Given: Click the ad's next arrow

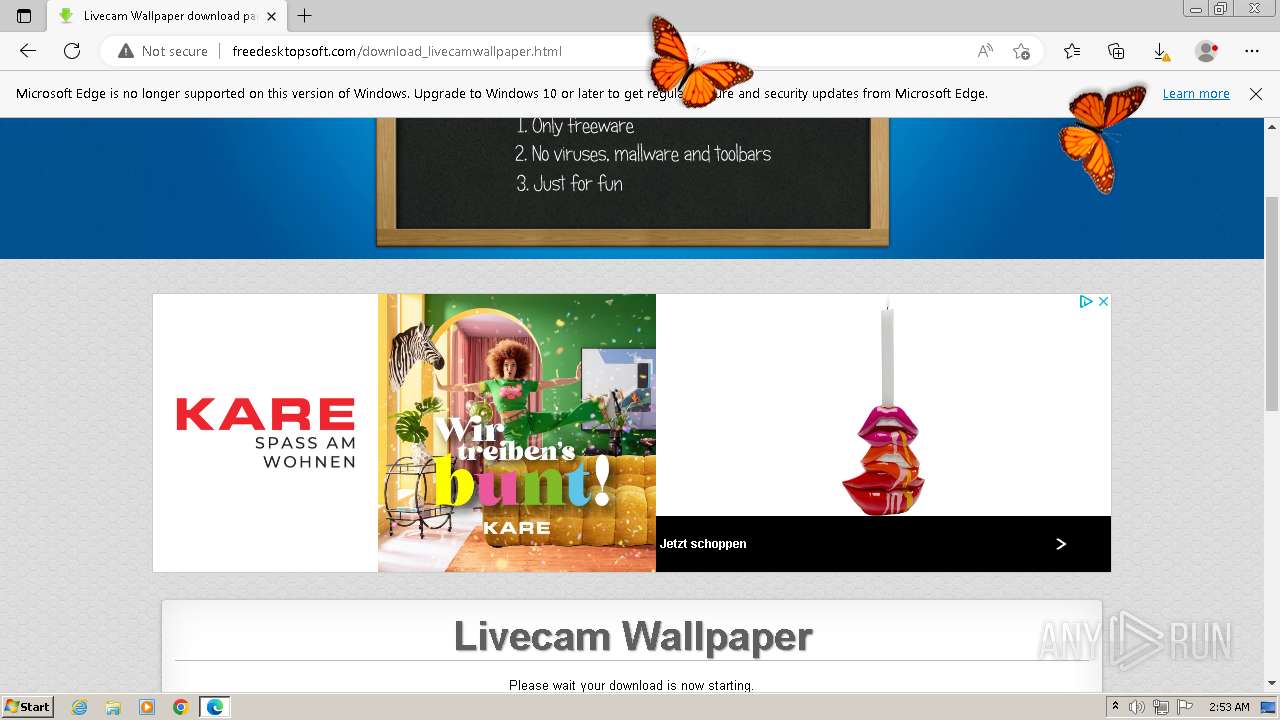Looking at the screenshot, I should point(1061,544).
